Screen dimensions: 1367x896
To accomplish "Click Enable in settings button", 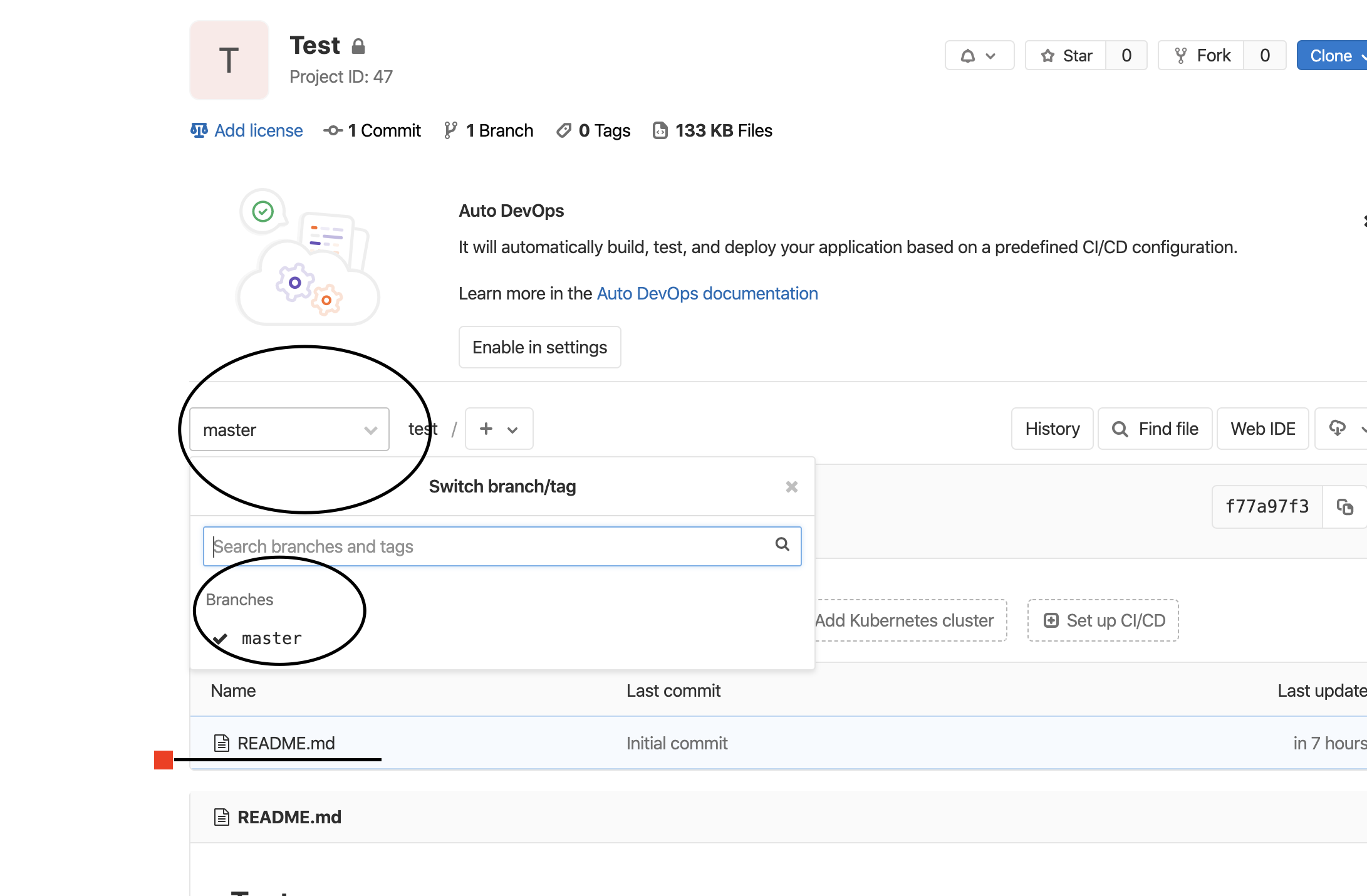I will pyautogui.click(x=539, y=347).
